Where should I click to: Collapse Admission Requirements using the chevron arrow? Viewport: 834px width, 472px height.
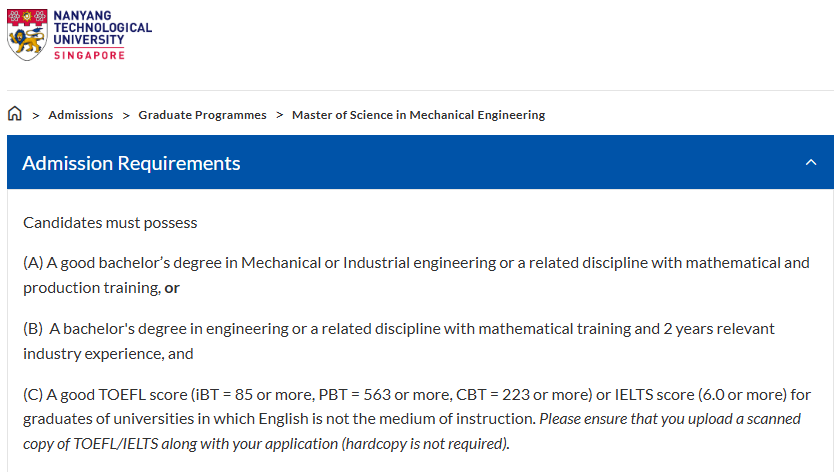[811, 163]
